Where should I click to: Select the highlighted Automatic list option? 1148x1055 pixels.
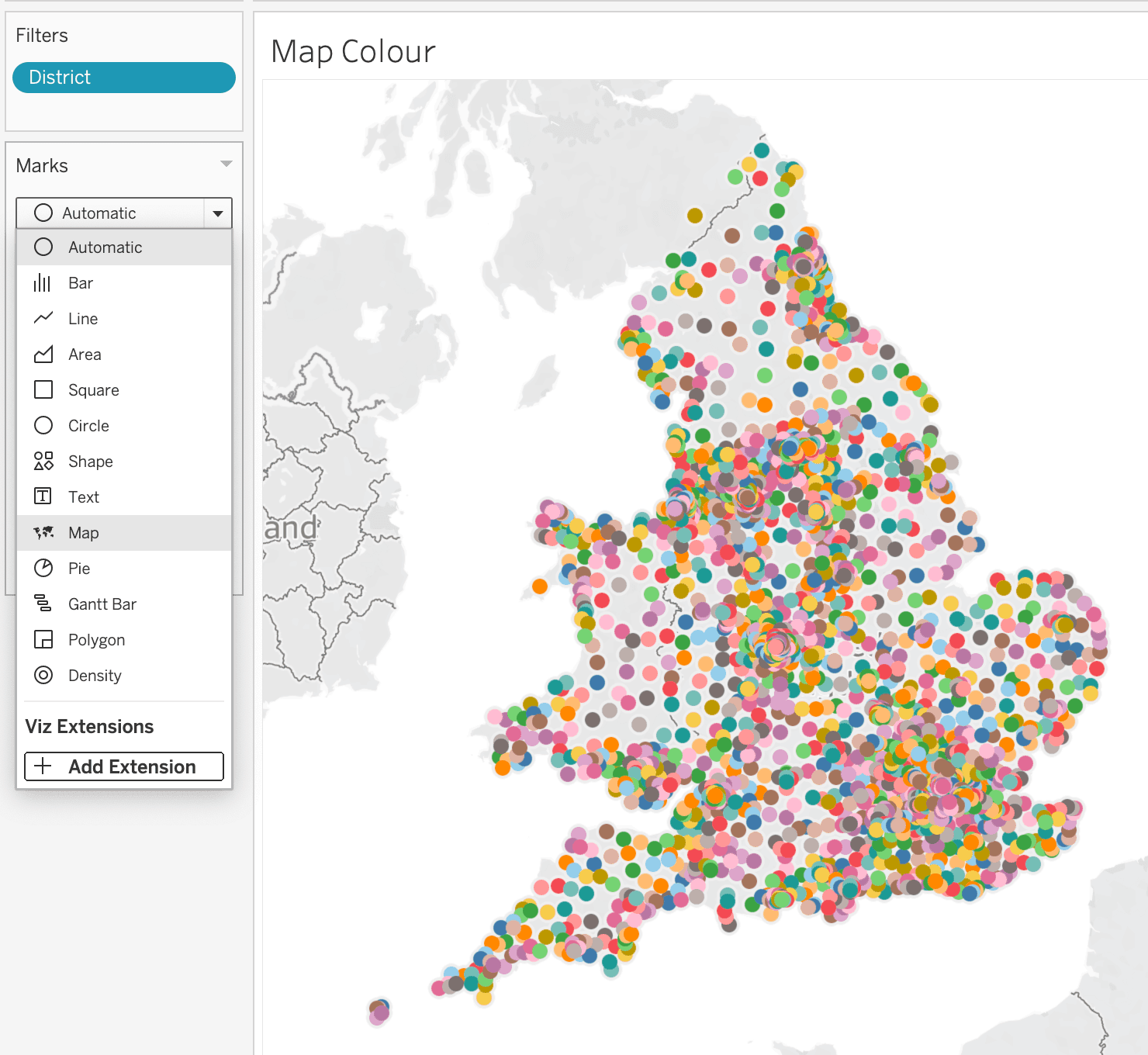coord(124,247)
